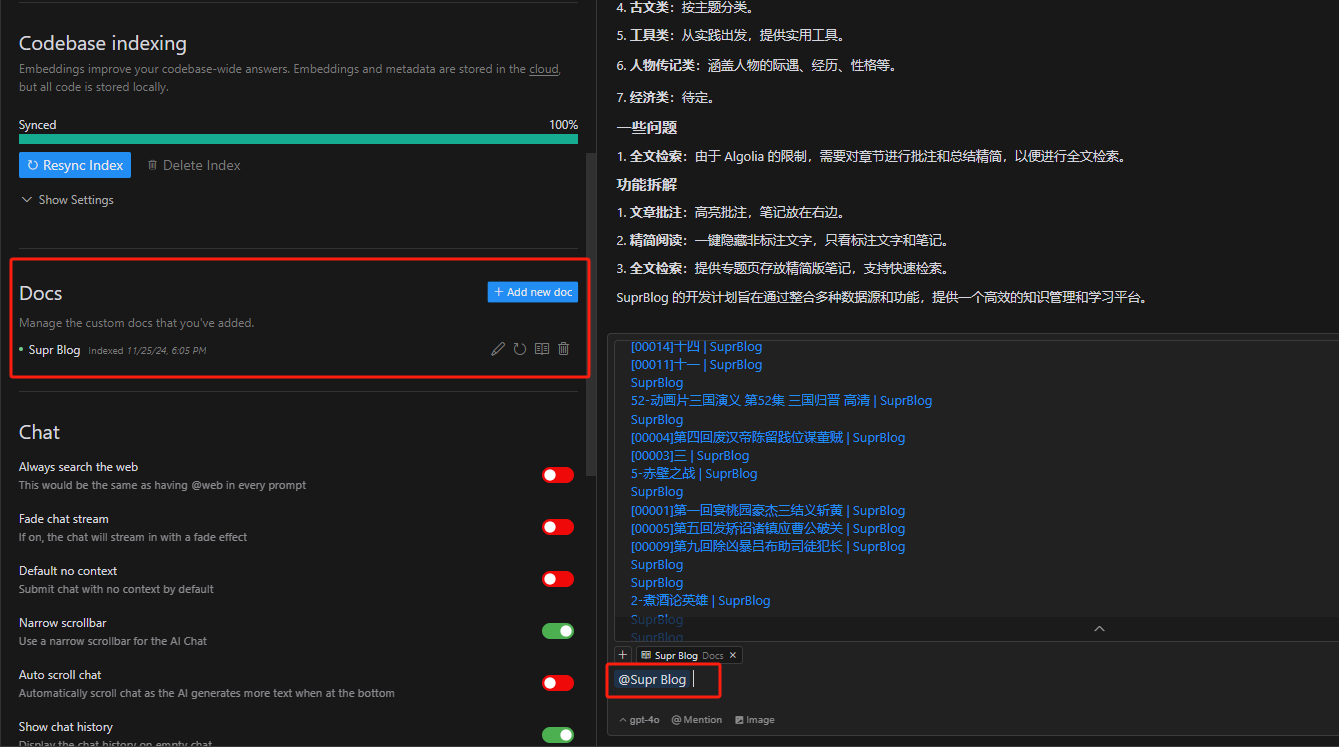Screen dimensions: 1339x747
Task: Open the [00003]三 | SuprBlog reference
Action: (x=689, y=456)
